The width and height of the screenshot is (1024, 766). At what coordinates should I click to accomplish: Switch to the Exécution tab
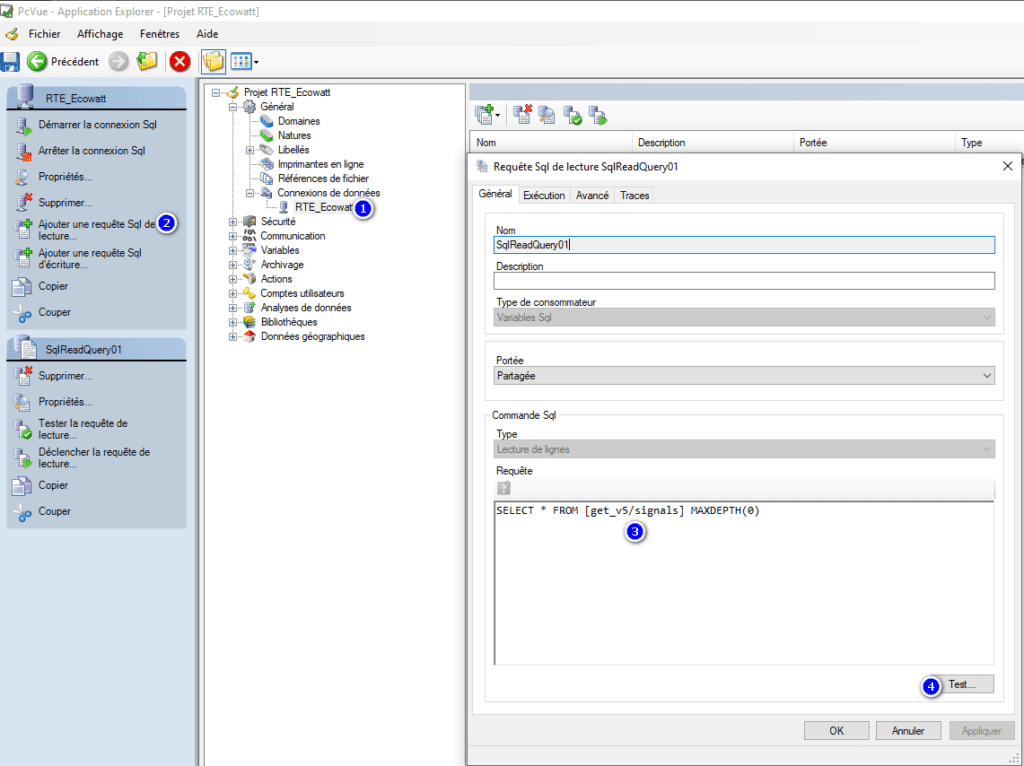click(544, 195)
